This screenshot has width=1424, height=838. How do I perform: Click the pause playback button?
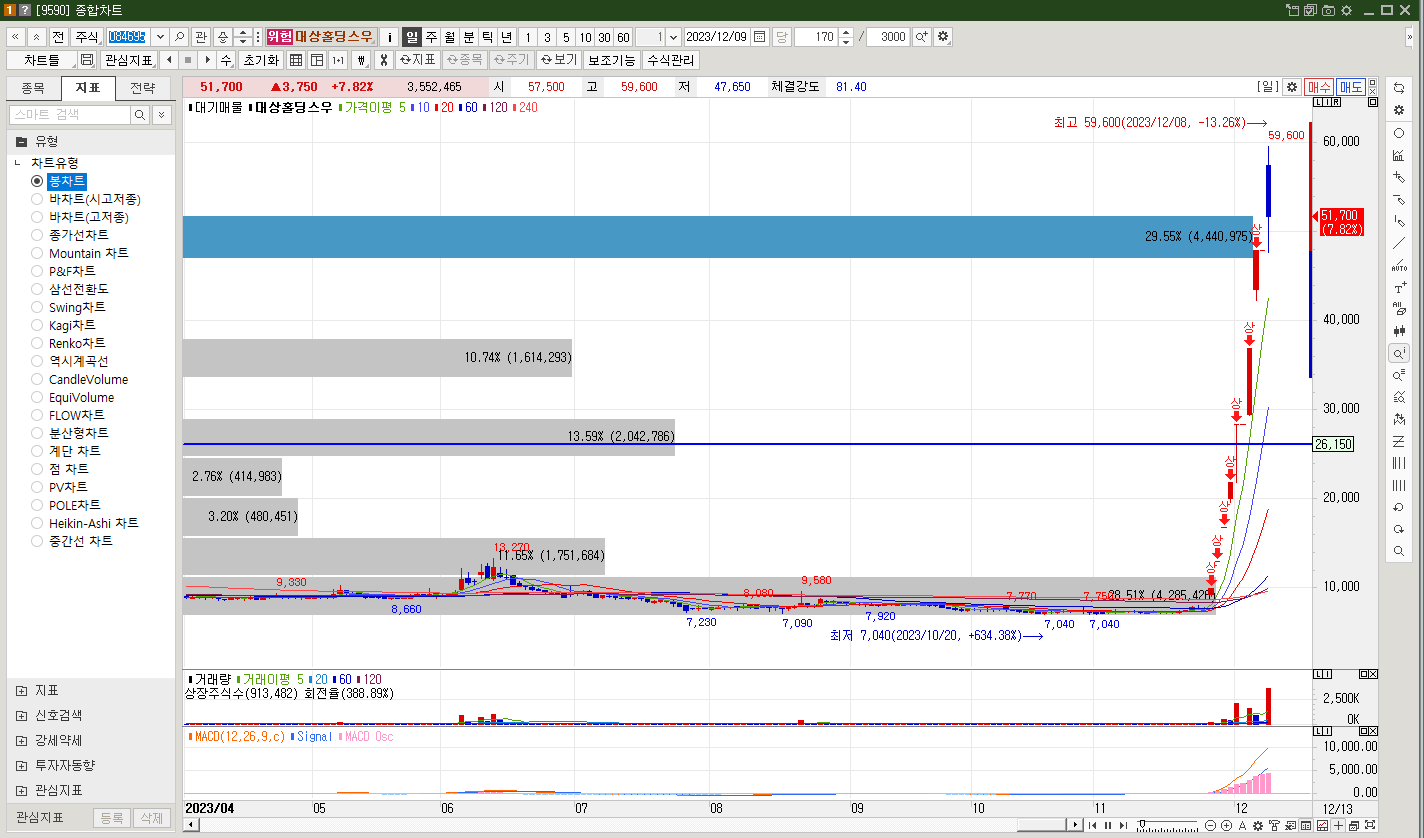pos(1106,825)
